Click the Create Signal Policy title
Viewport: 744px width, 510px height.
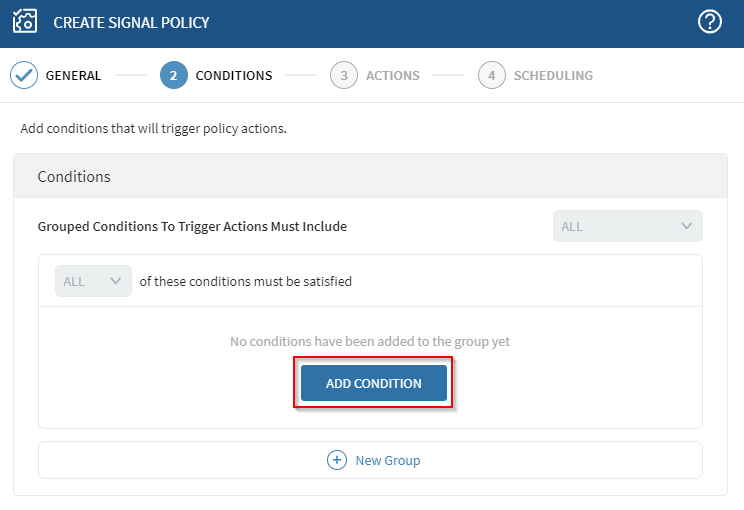(131, 22)
